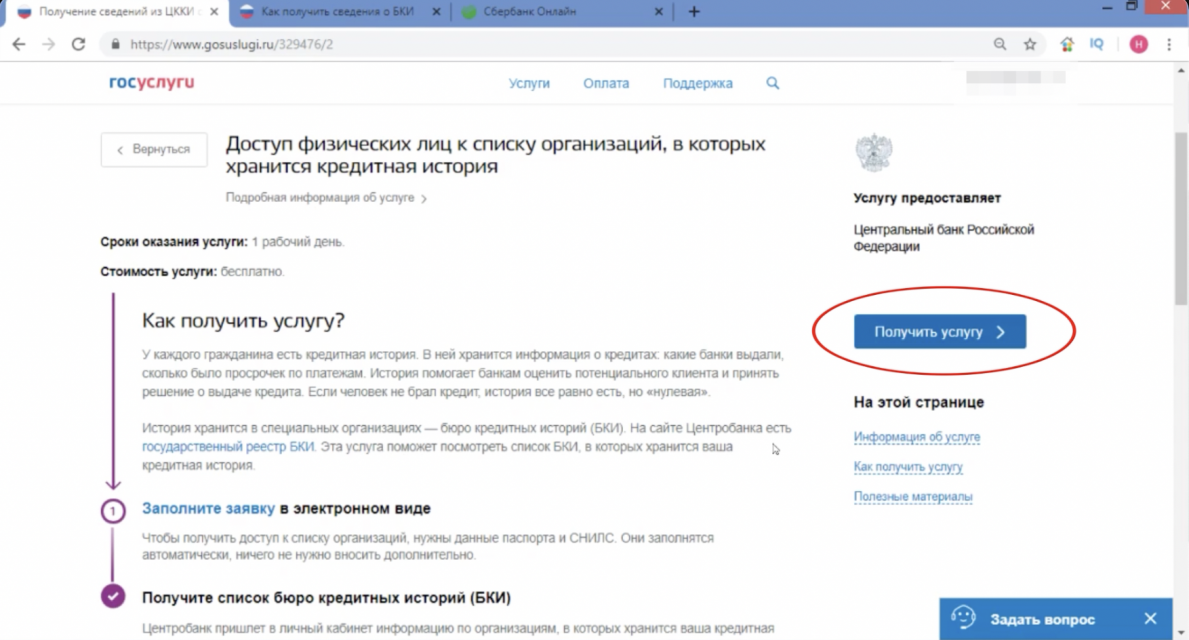Viewport: 1189px width, 640px height.
Task: Click inside the address bar
Action: coord(400,44)
